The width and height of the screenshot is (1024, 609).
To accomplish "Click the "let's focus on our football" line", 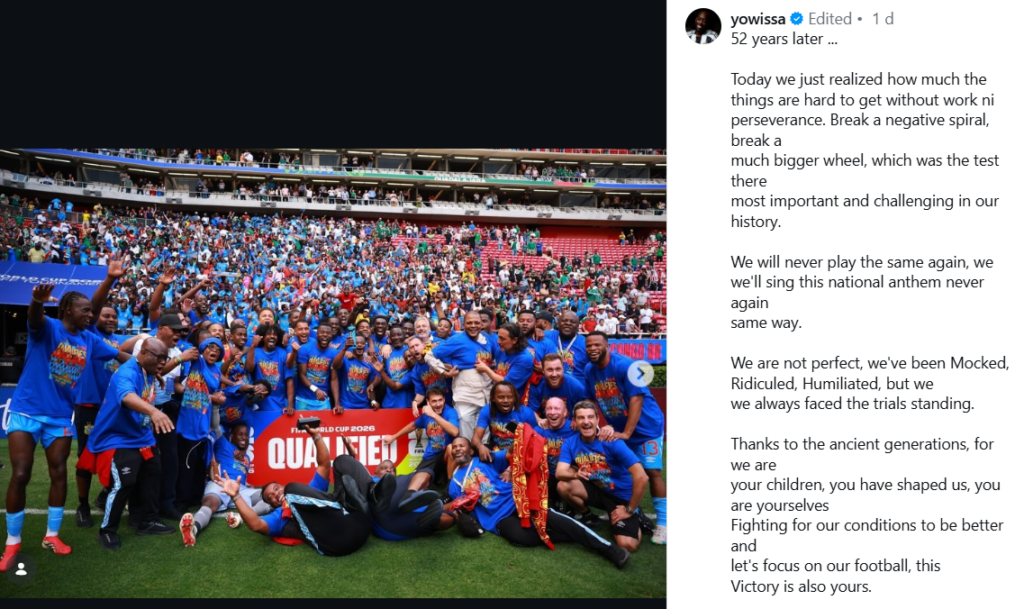I will (x=835, y=566).
